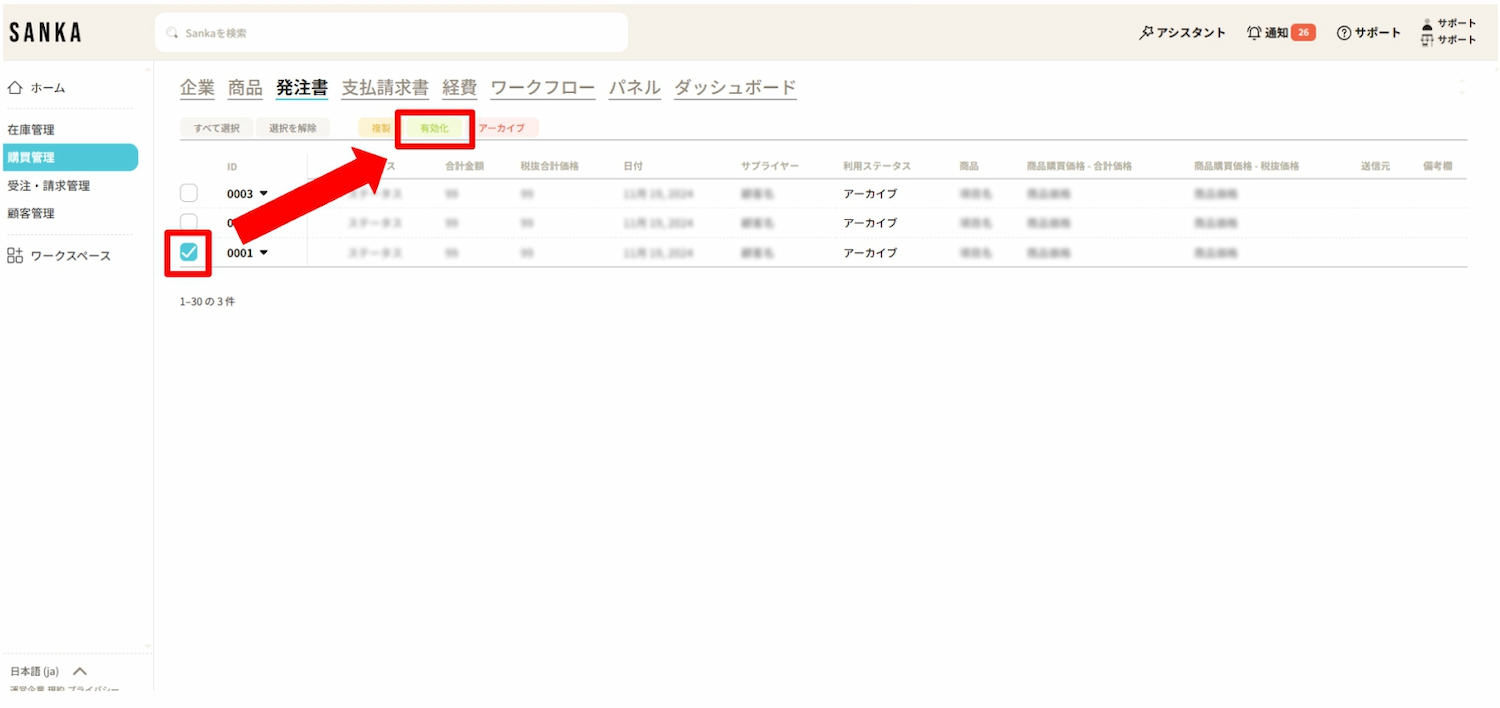Click the 選択を解除 button
This screenshot has height=708, width=1500.
293,128
